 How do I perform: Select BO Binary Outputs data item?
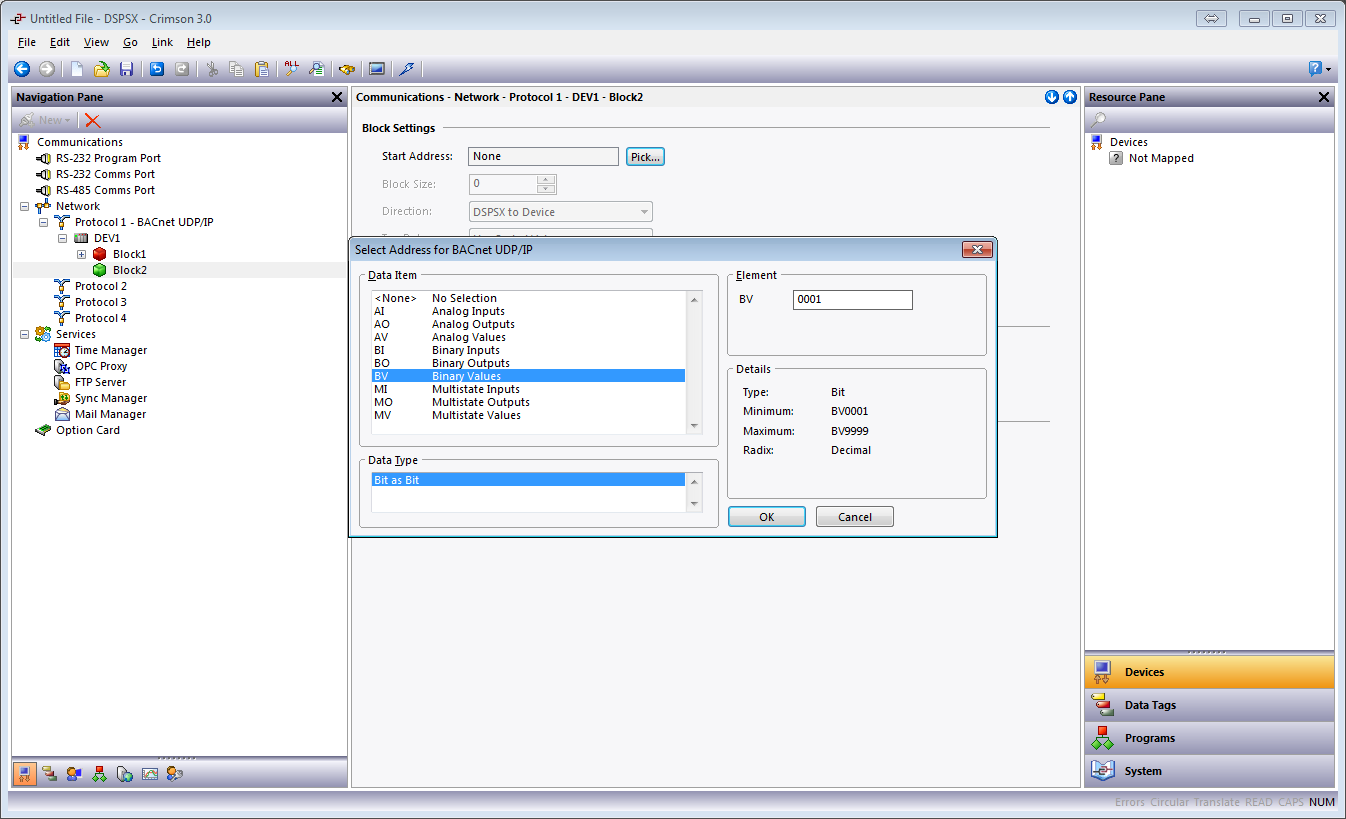pos(528,363)
